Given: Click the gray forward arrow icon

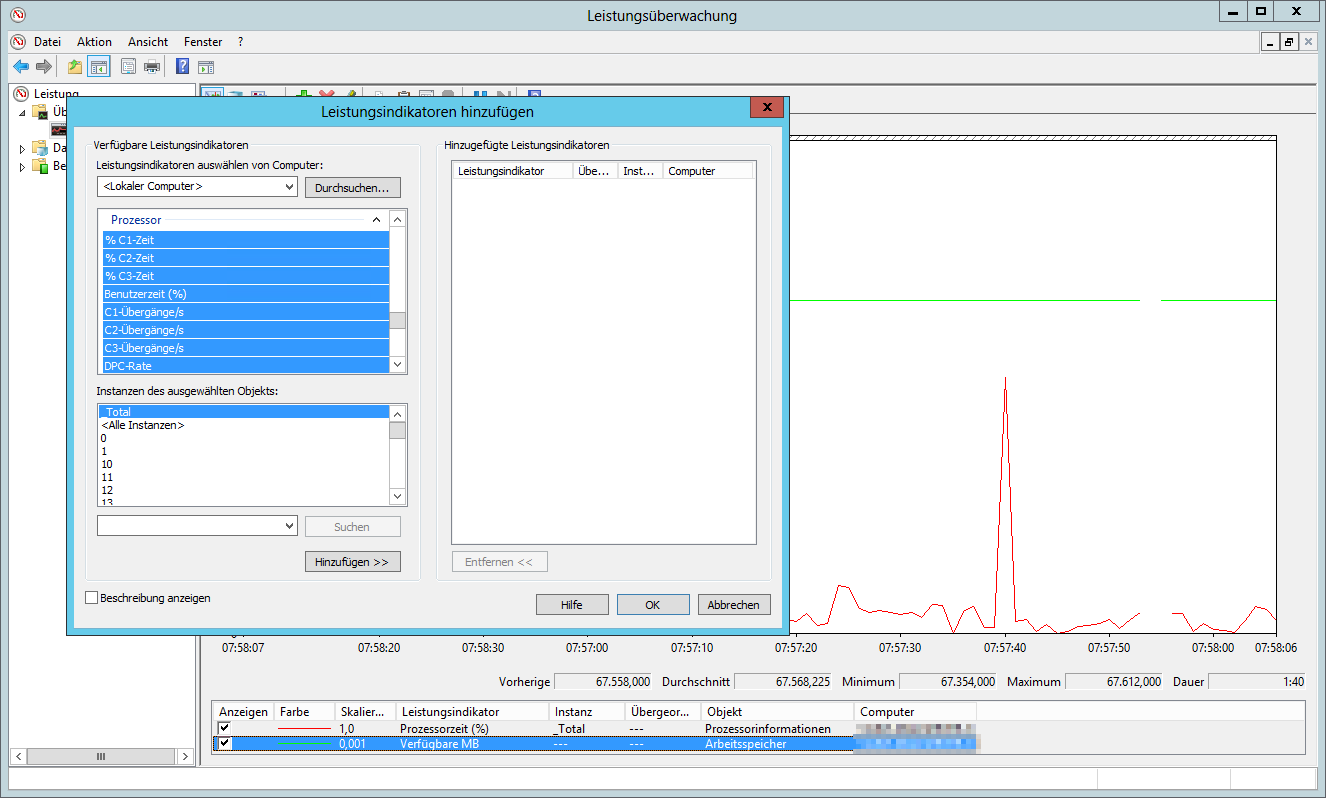Looking at the screenshot, I should 44,67.
